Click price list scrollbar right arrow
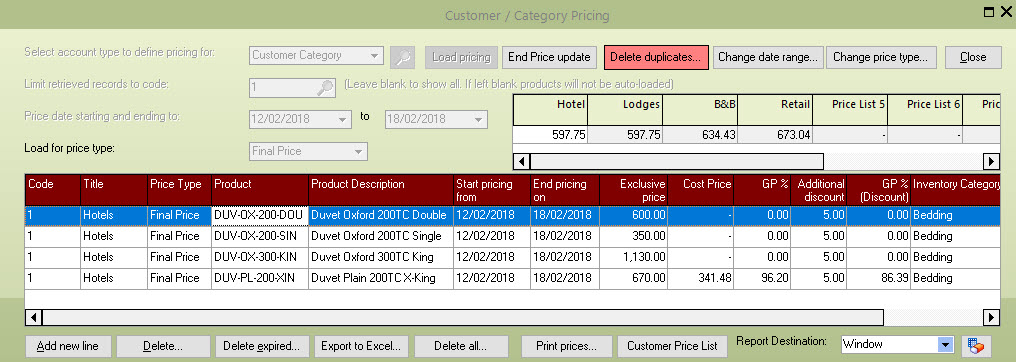The image size is (1016, 362). point(991,161)
